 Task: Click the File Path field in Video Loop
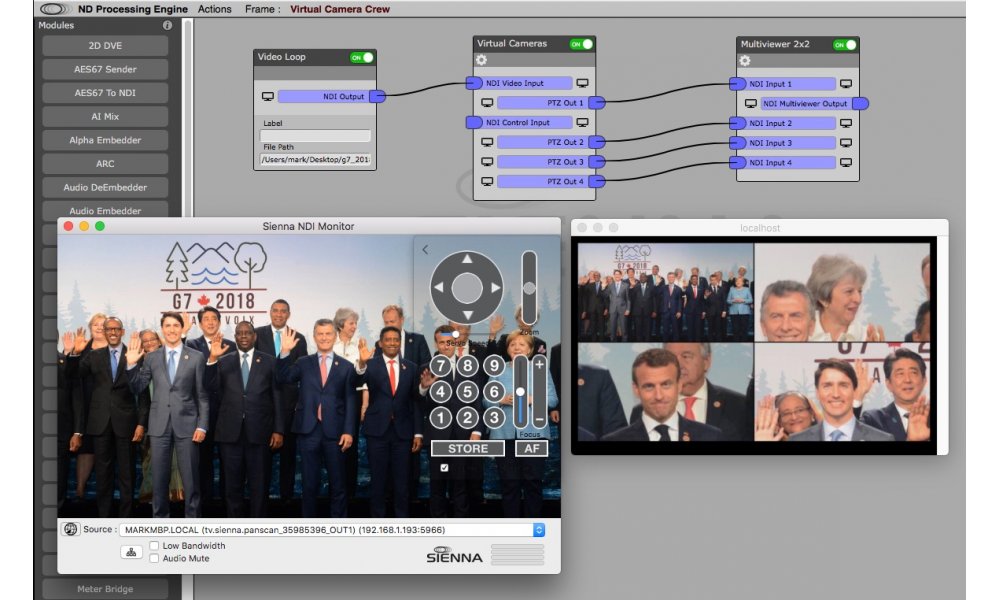tap(315, 159)
